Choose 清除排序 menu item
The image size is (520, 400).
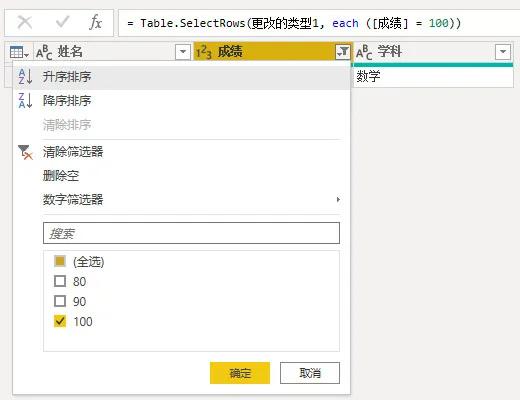[x=181, y=125]
